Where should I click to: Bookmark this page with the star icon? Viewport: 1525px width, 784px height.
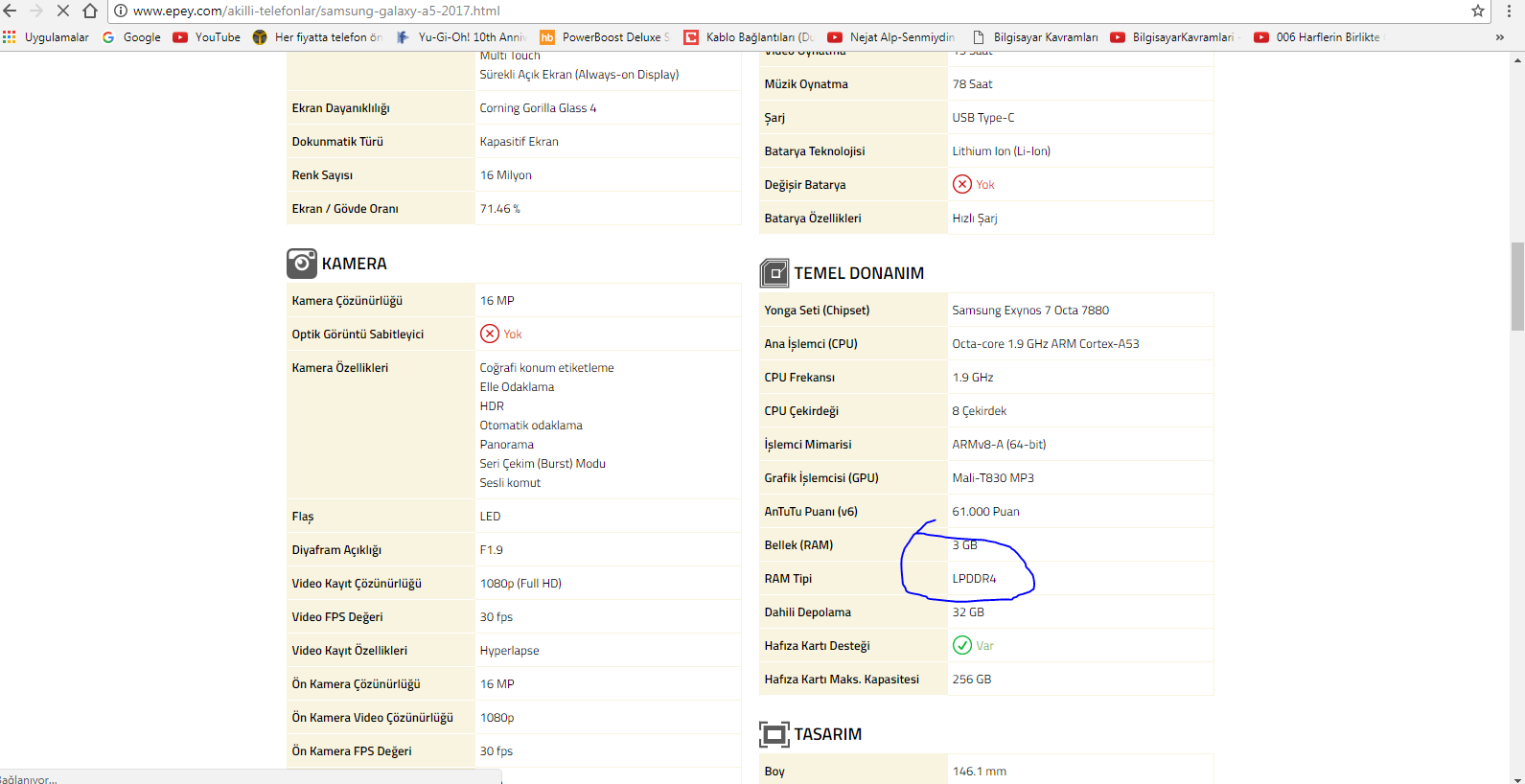pos(1478,11)
